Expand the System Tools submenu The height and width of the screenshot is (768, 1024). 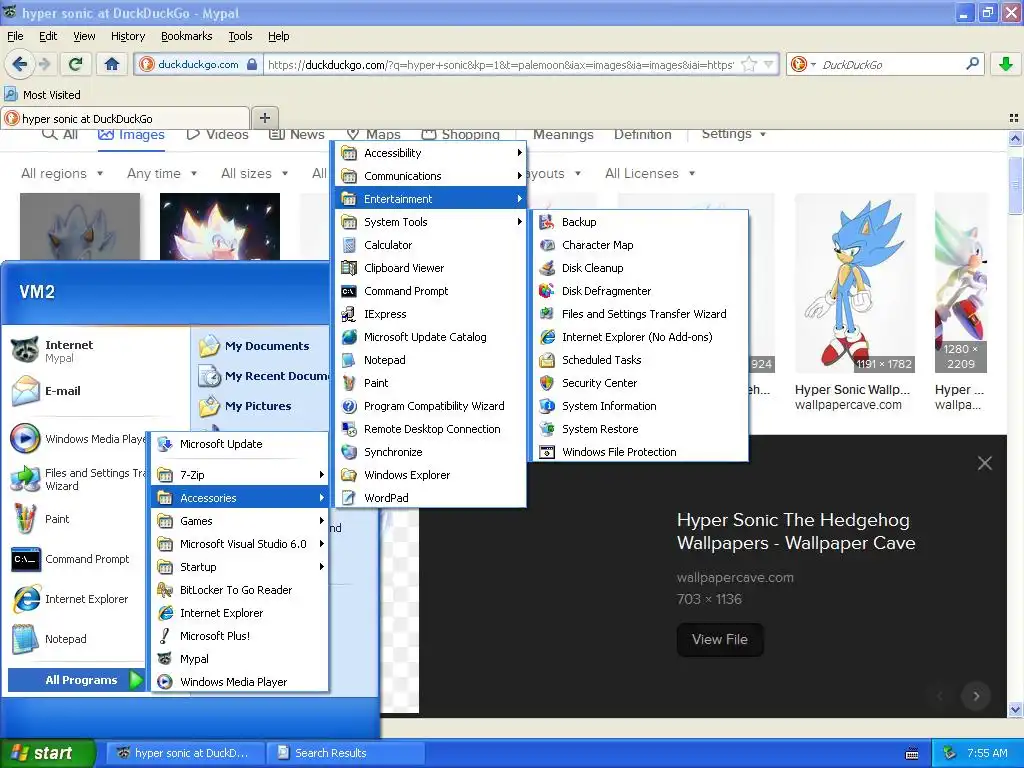(430, 222)
